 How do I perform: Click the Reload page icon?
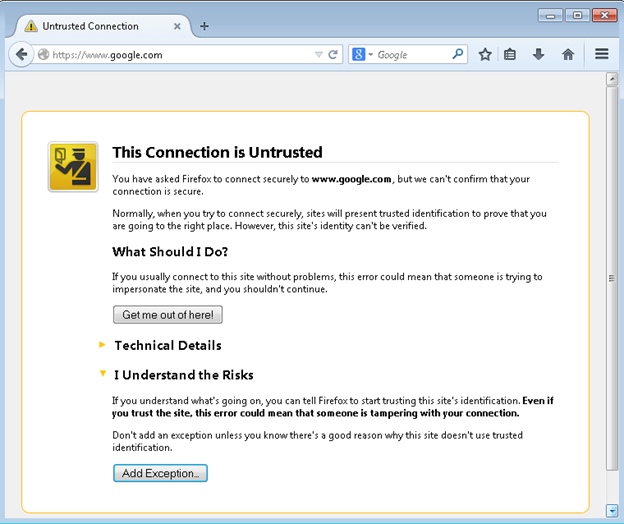(334, 55)
